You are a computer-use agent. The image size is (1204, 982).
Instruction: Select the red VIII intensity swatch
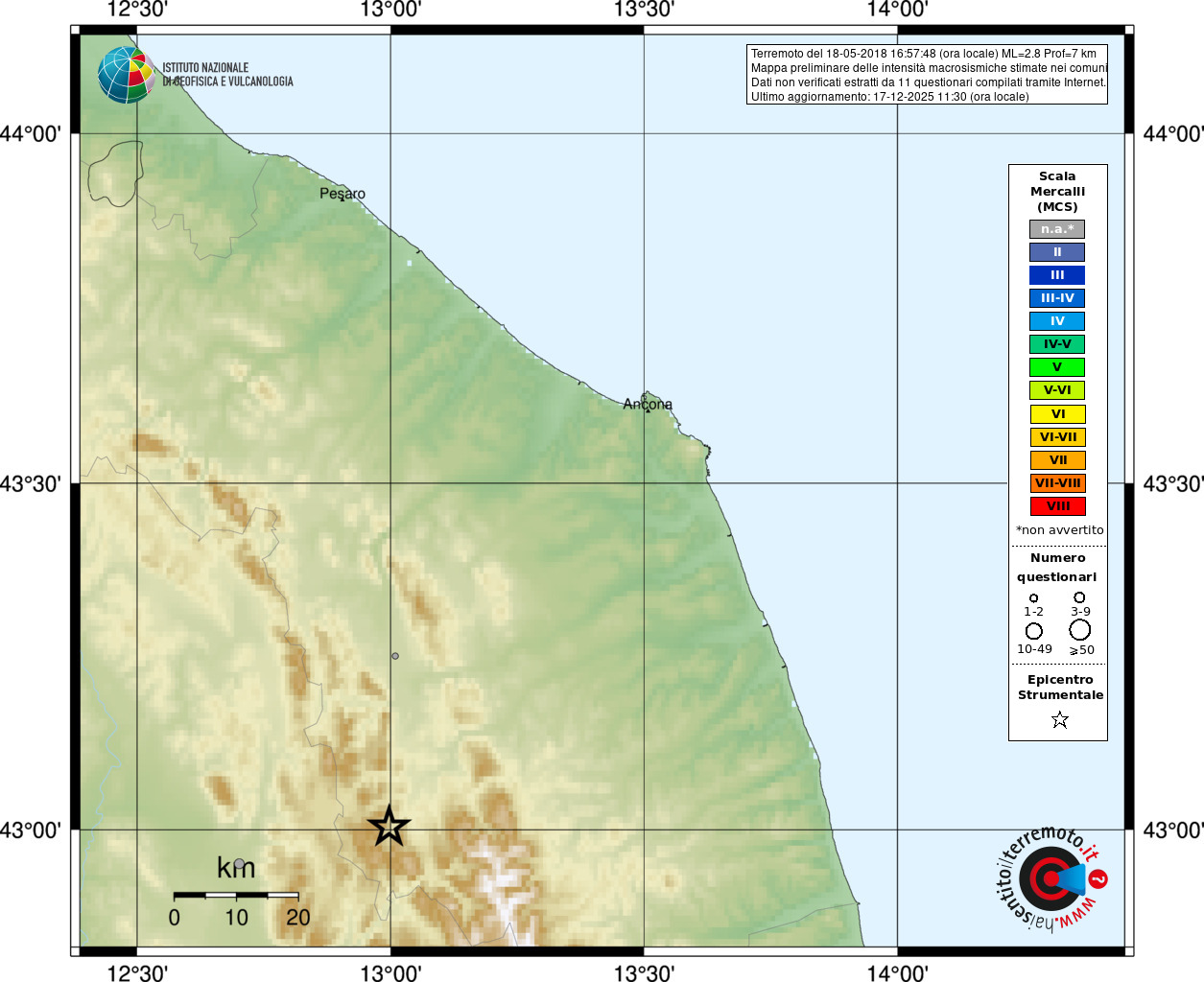pyautogui.click(x=1058, y=506)
